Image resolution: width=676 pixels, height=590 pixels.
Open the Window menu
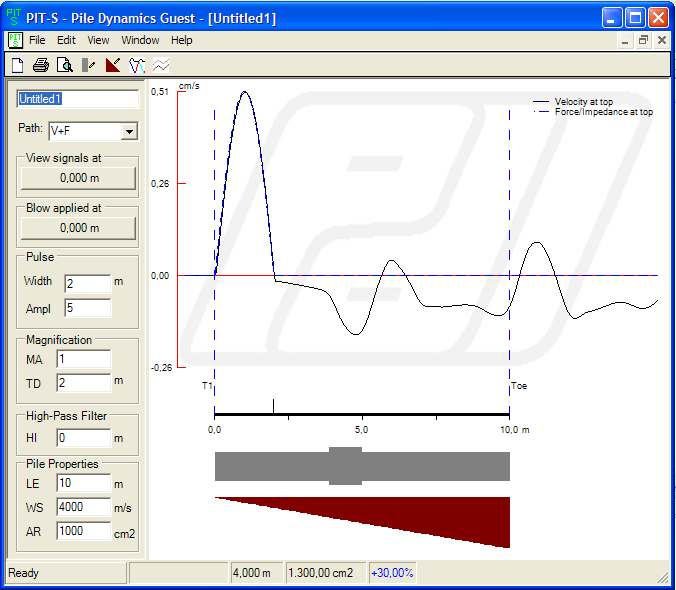(x=140, y=40)
